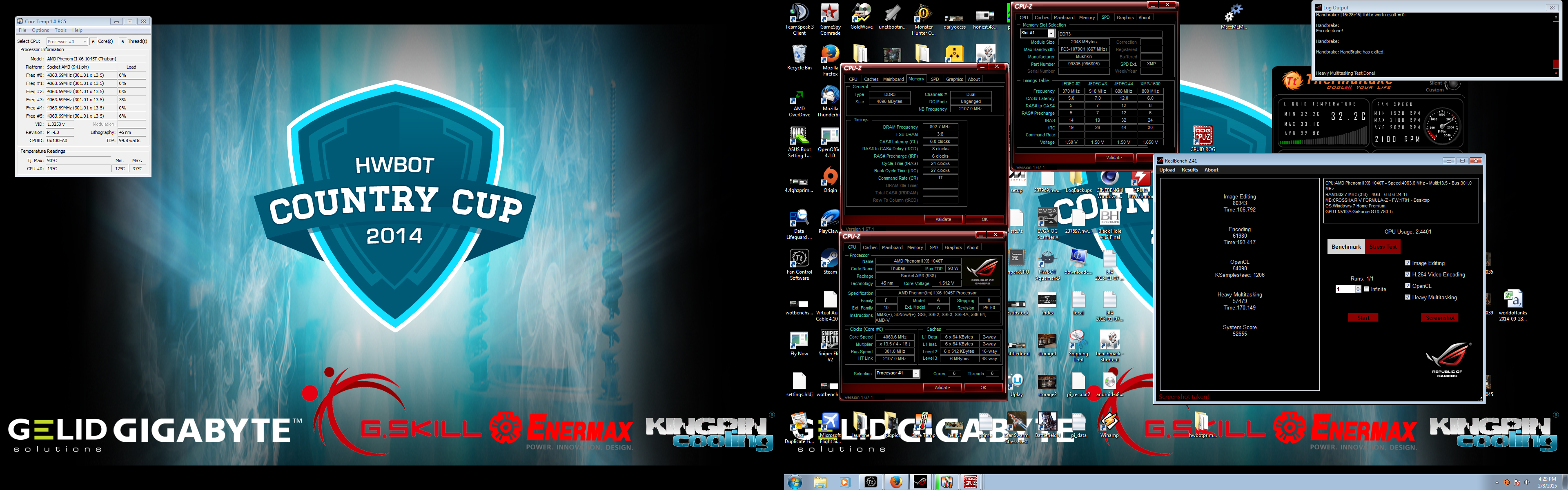1568x490 pixels.
Task: Open the Core Temp desktop shortcut
Action: (x=923, y=424)
